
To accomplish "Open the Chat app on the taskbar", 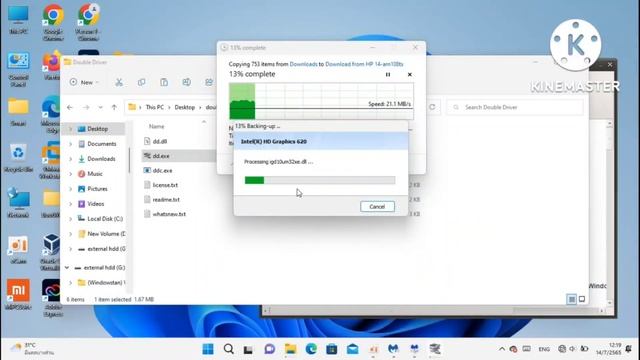I will [x=269, y=349].
